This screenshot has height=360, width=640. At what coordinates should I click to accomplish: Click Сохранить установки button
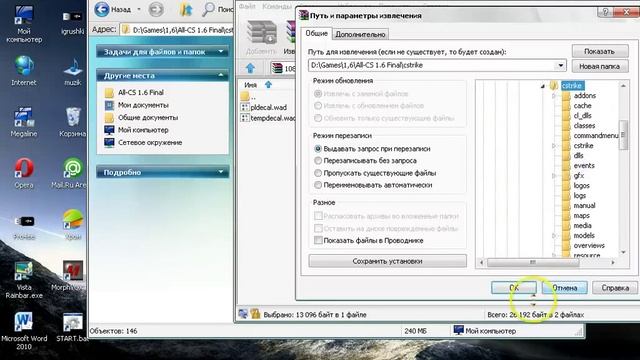(387, 261)
